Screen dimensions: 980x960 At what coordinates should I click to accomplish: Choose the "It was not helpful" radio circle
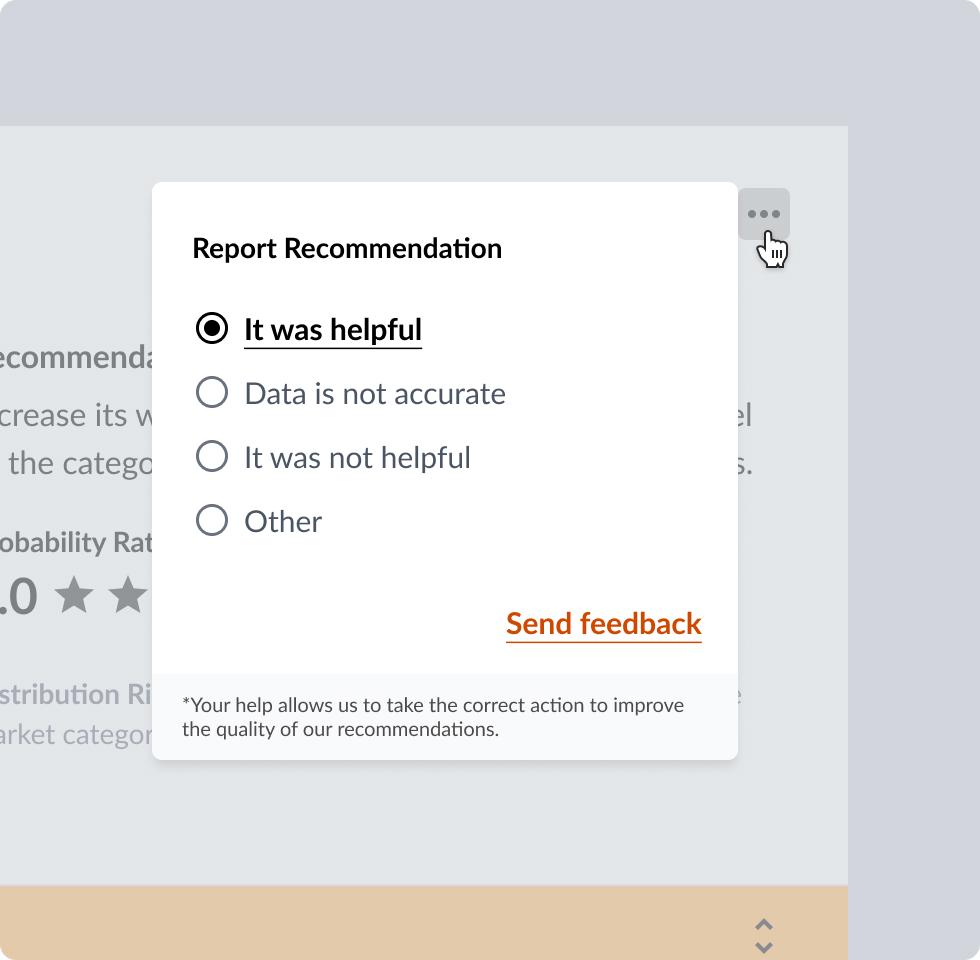212,457
